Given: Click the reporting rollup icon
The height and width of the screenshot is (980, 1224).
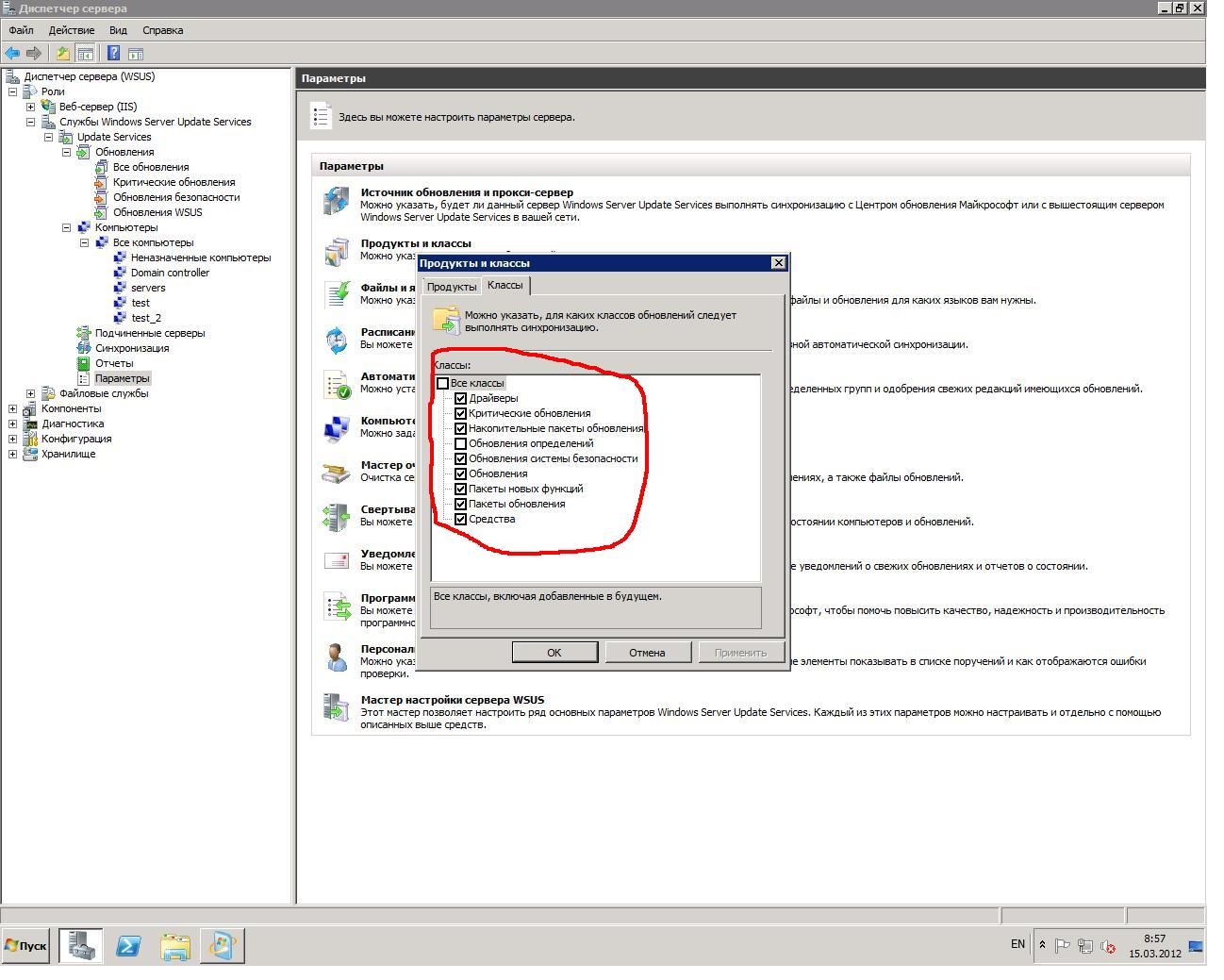Looking at the screenshot, I should click(337, 517).
